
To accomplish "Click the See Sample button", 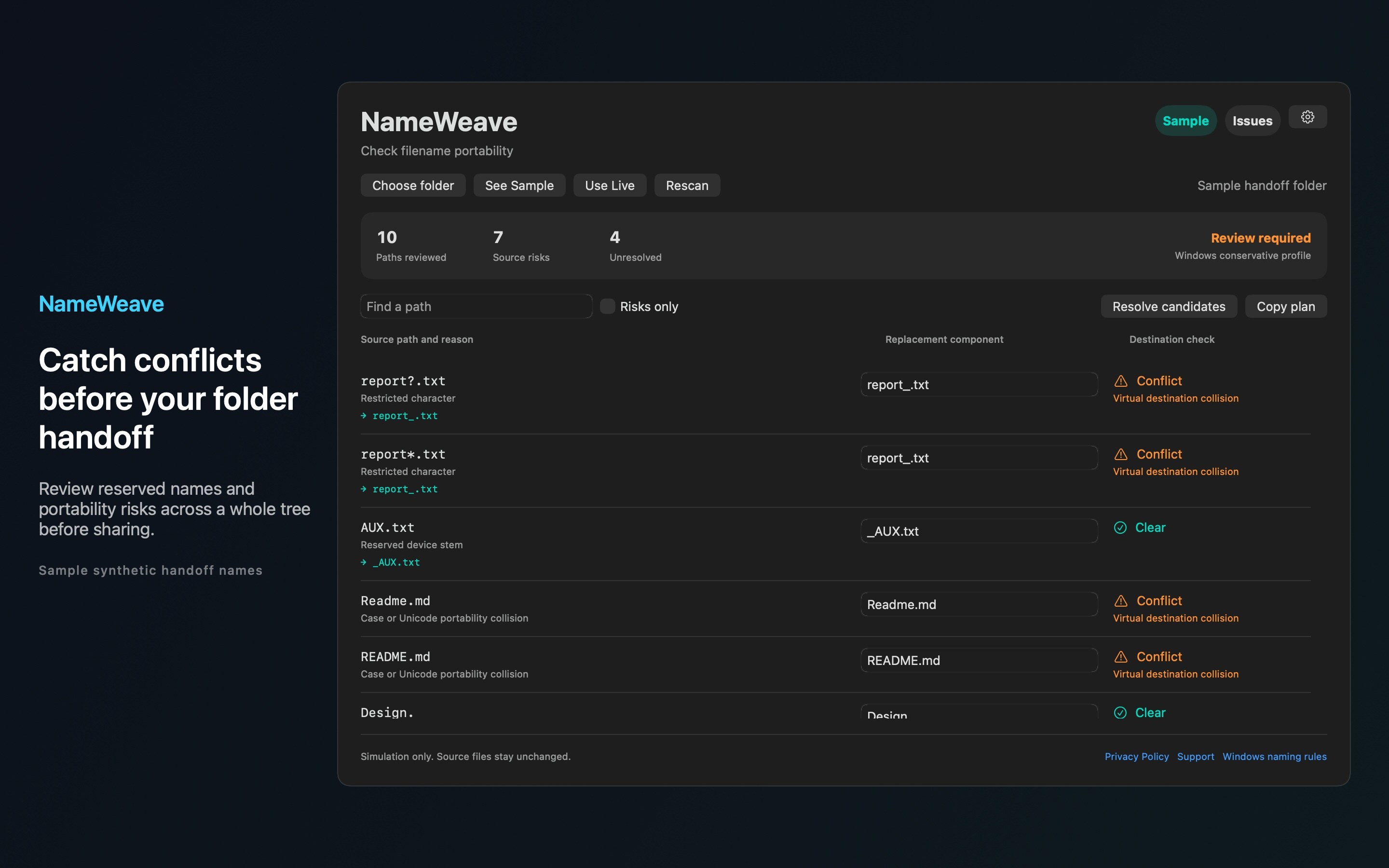I will (x=519, y=186).
